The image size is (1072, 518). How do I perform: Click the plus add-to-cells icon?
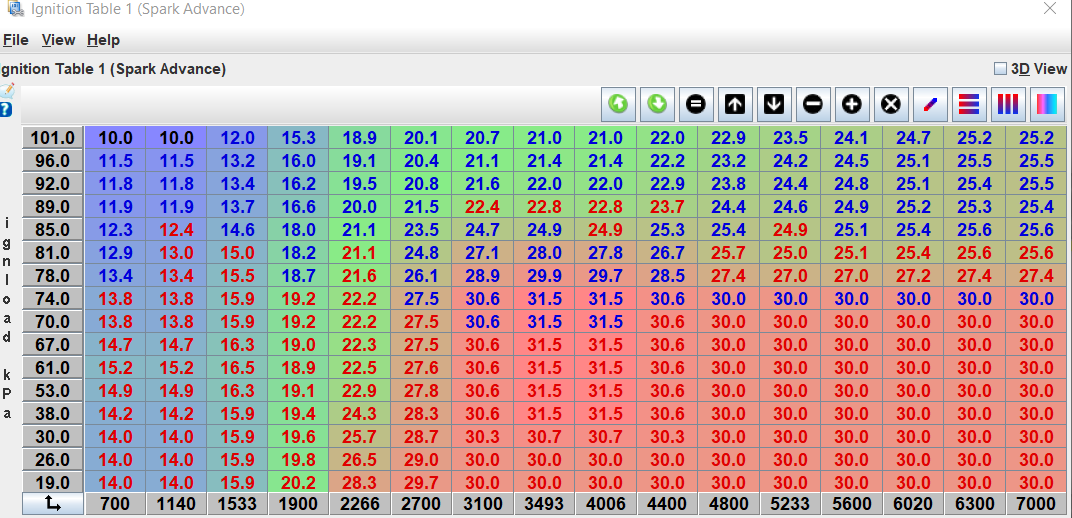point(851,104)
